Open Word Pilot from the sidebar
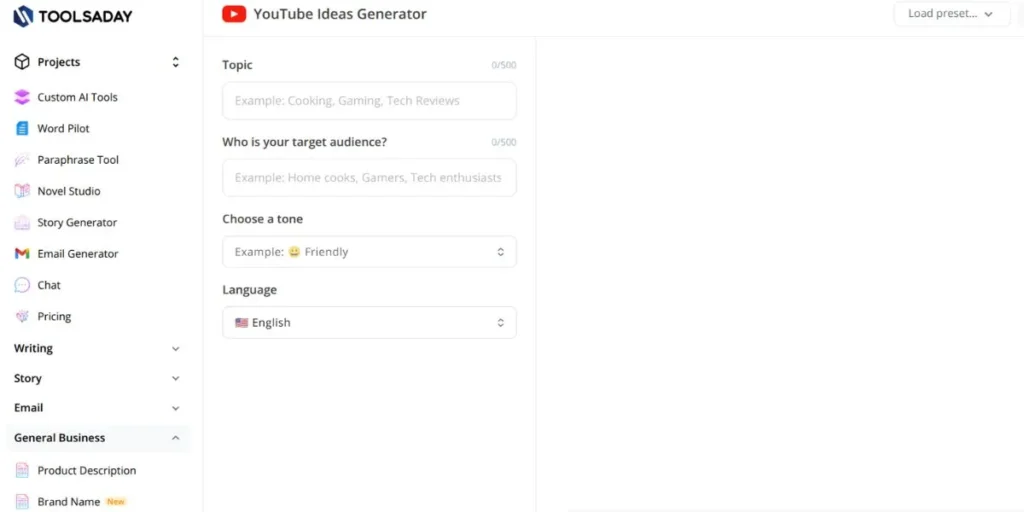 pyautogui.click(x=63, y=129)
